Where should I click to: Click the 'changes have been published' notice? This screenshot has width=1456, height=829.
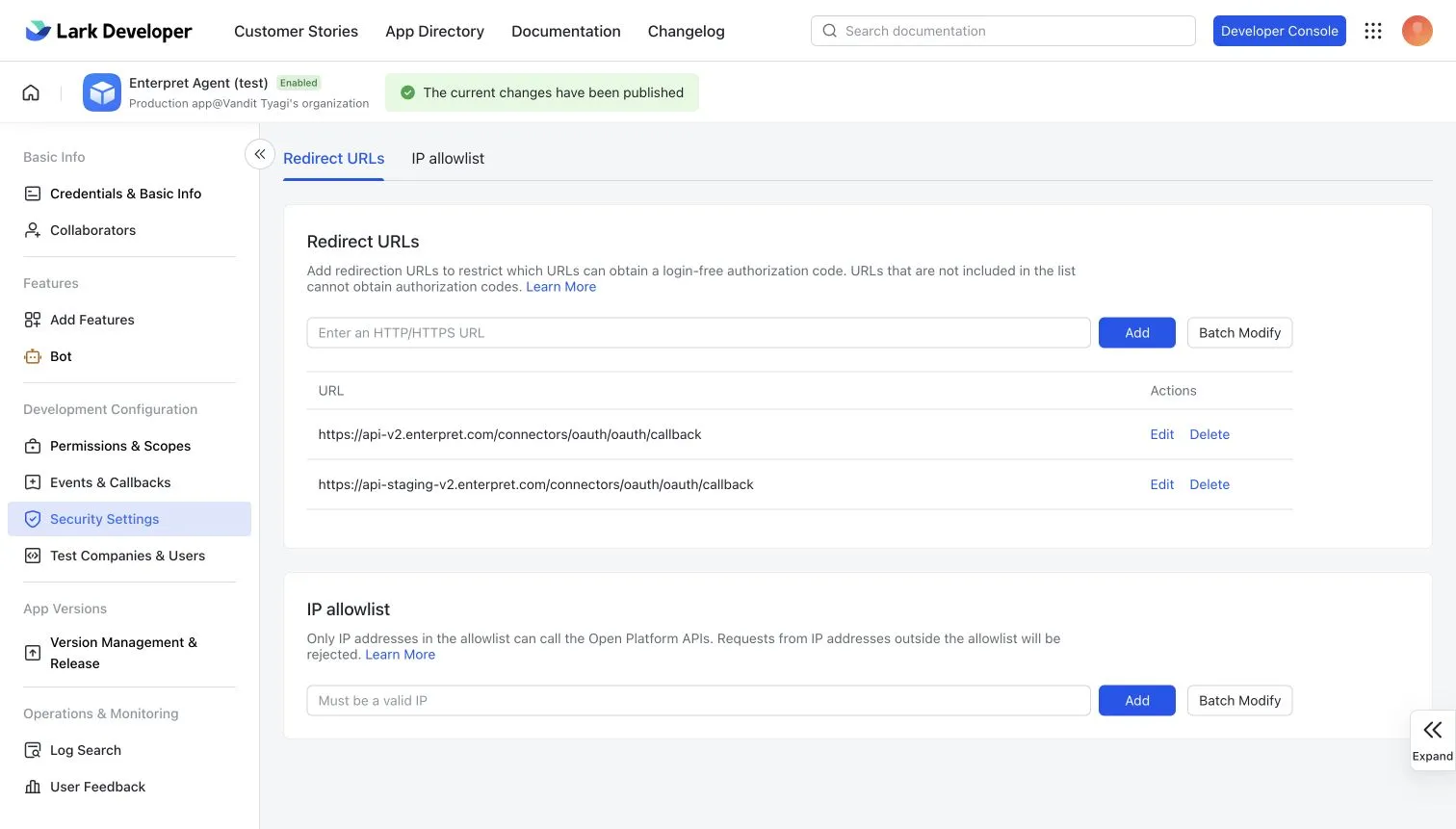(x=542, y=92)
